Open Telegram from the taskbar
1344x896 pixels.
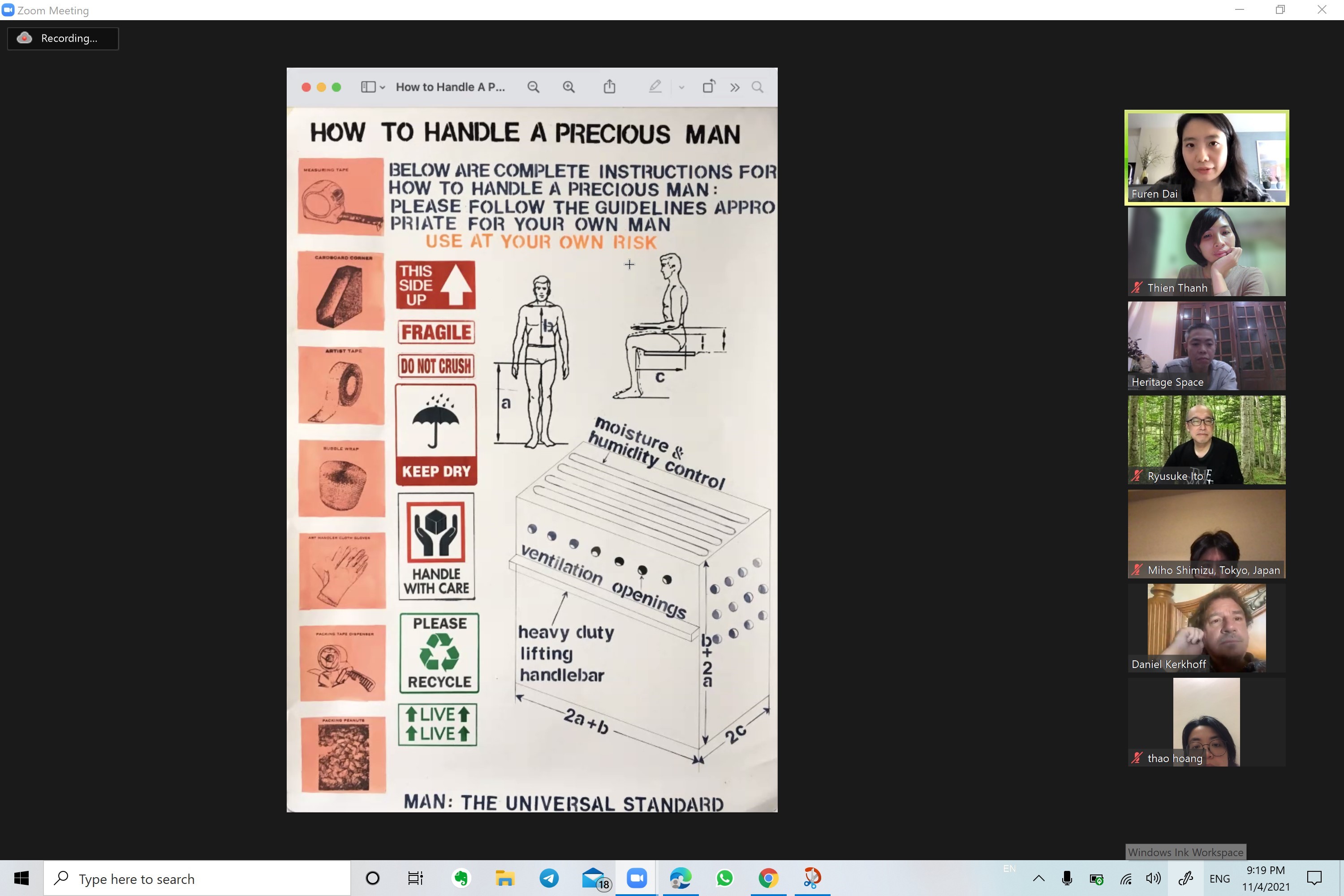(549, 878)
